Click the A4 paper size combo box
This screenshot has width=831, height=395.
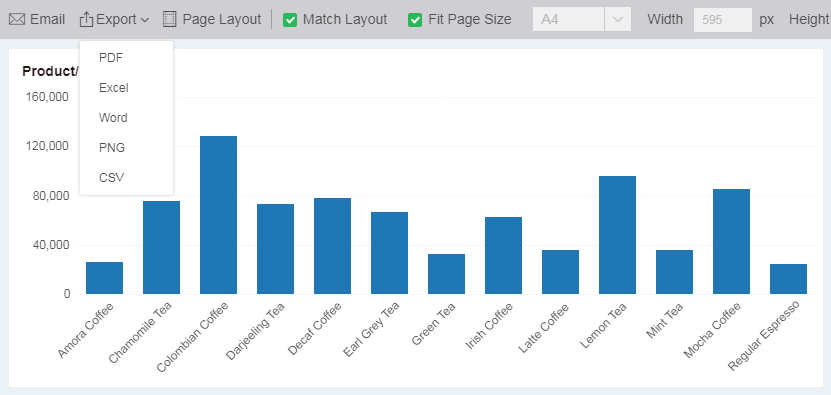581,20
